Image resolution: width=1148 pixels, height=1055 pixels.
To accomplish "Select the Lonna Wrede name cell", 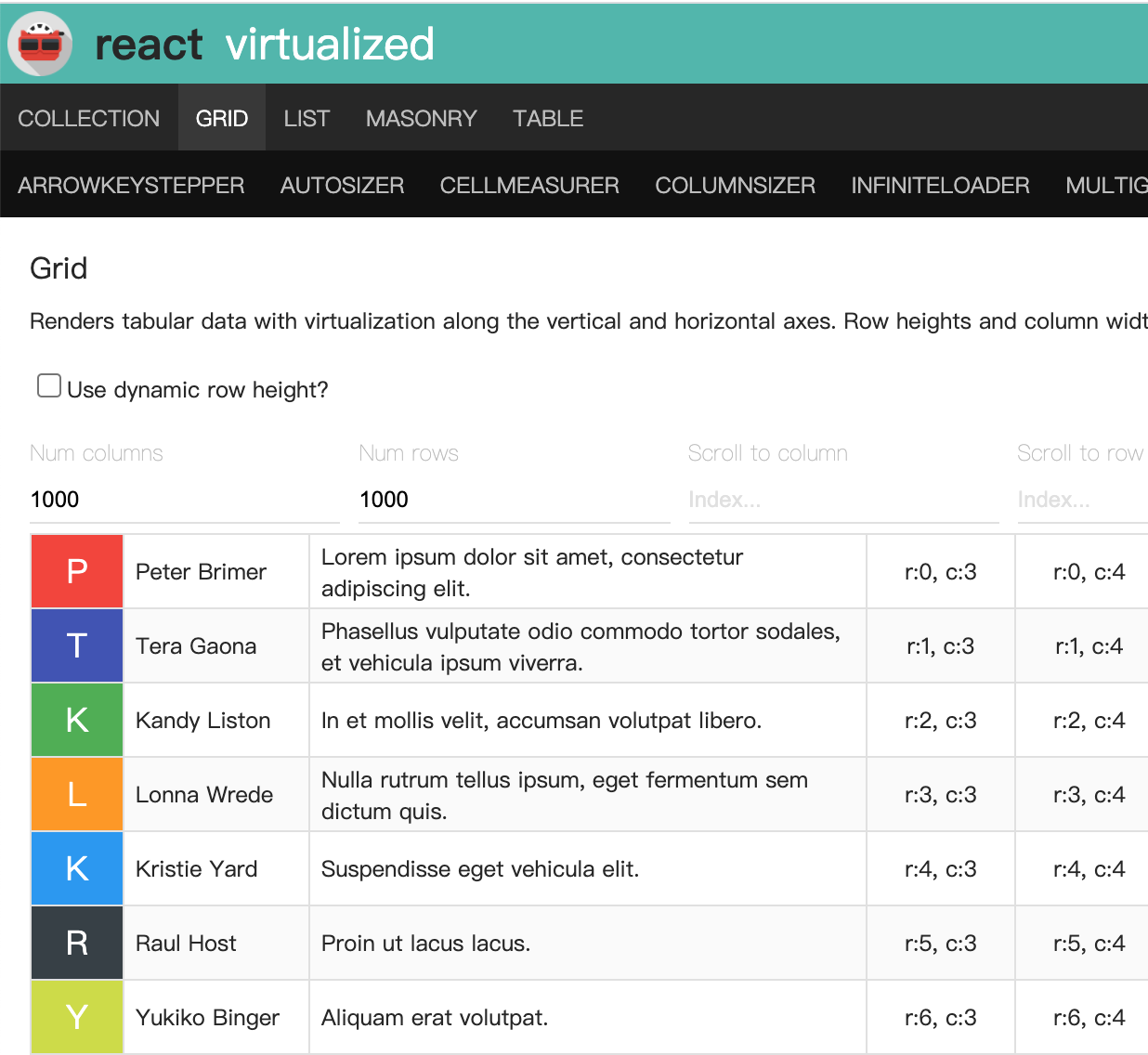I will 216,794.
